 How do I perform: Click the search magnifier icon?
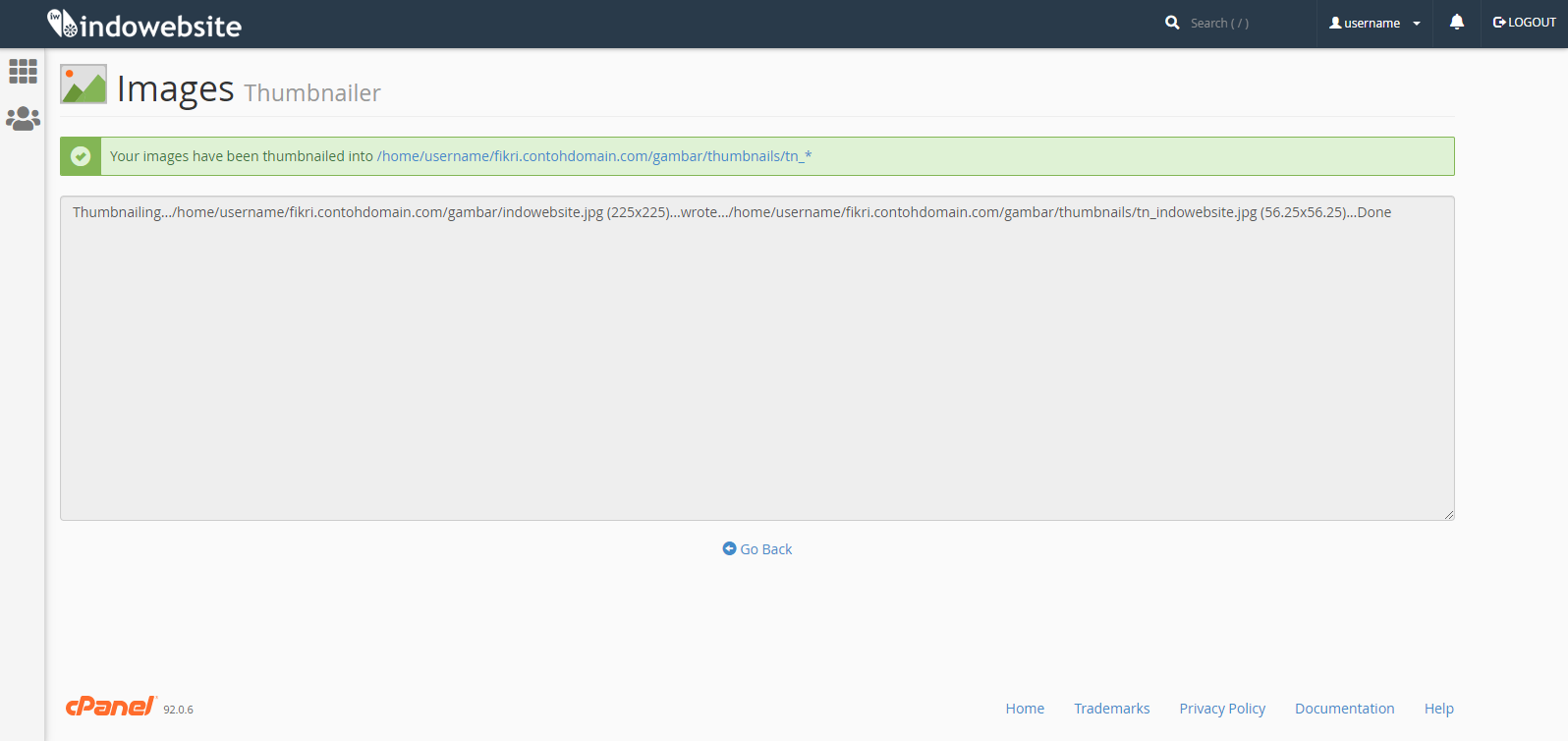point(1172,23)
